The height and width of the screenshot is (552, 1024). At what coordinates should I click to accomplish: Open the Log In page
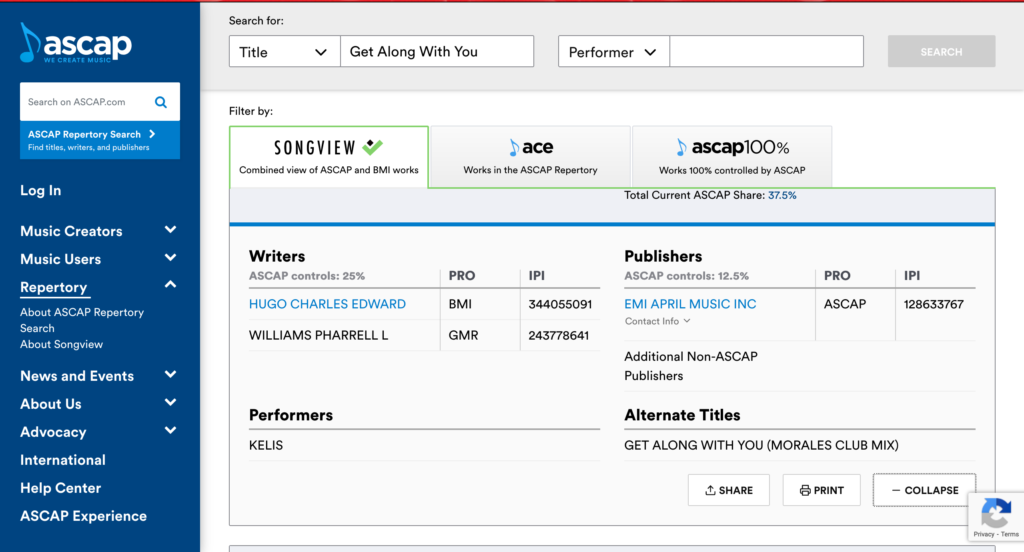40,190
